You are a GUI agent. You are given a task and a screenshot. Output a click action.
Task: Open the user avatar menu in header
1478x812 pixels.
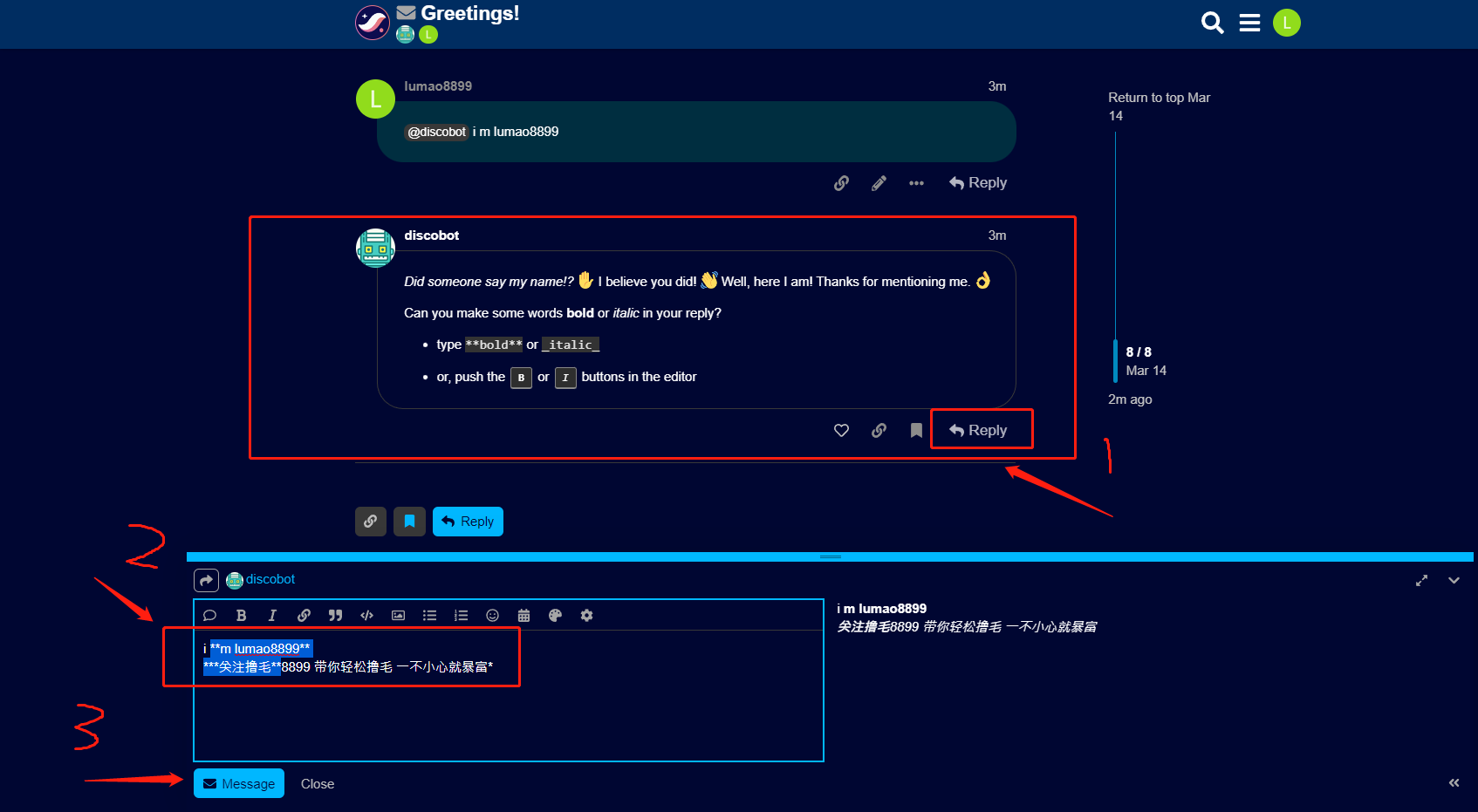point(1286,23)
